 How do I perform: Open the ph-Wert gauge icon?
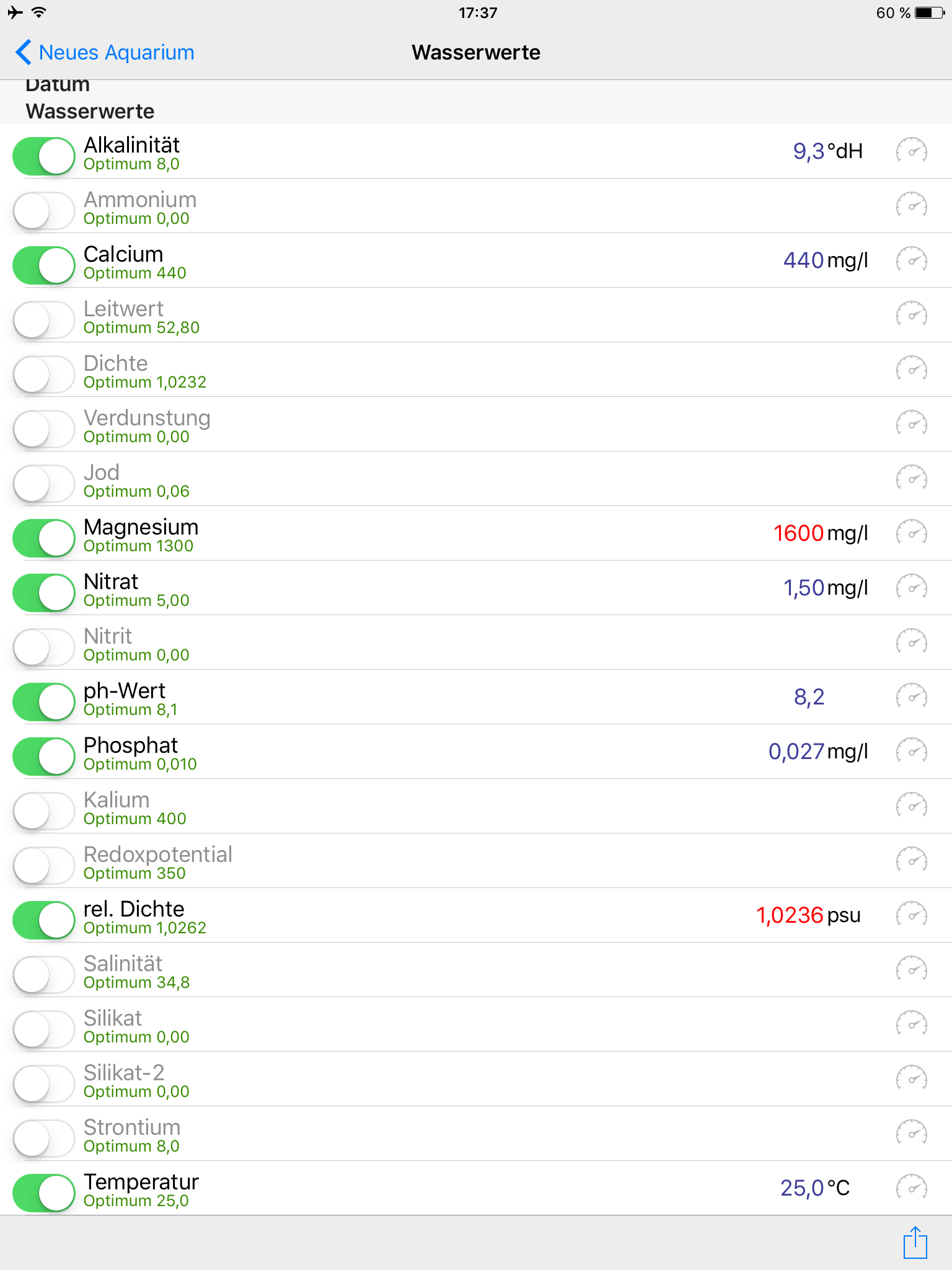pyautogui.click(x=911, y=696)
